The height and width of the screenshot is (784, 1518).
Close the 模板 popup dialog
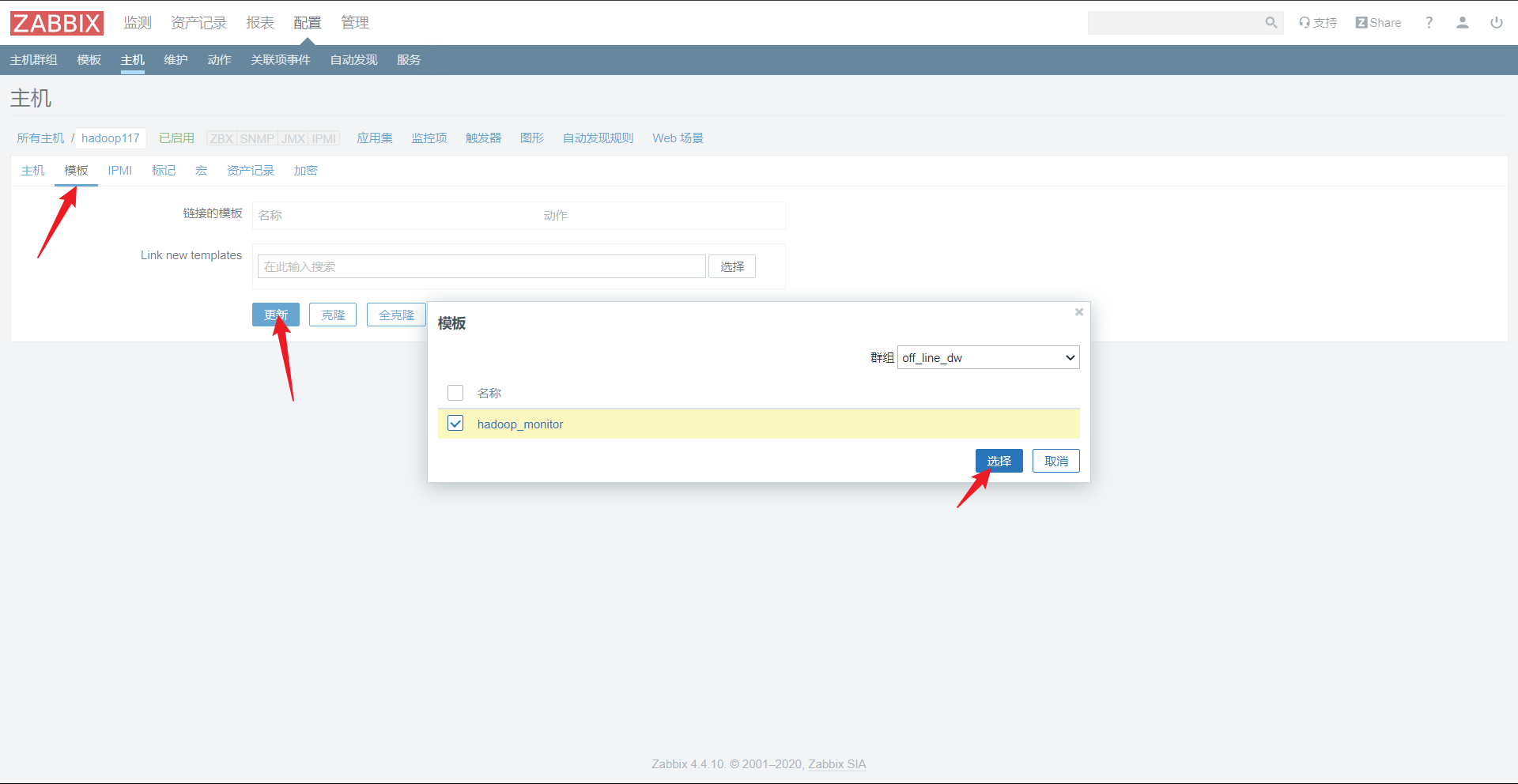(x=1078, y=312)
